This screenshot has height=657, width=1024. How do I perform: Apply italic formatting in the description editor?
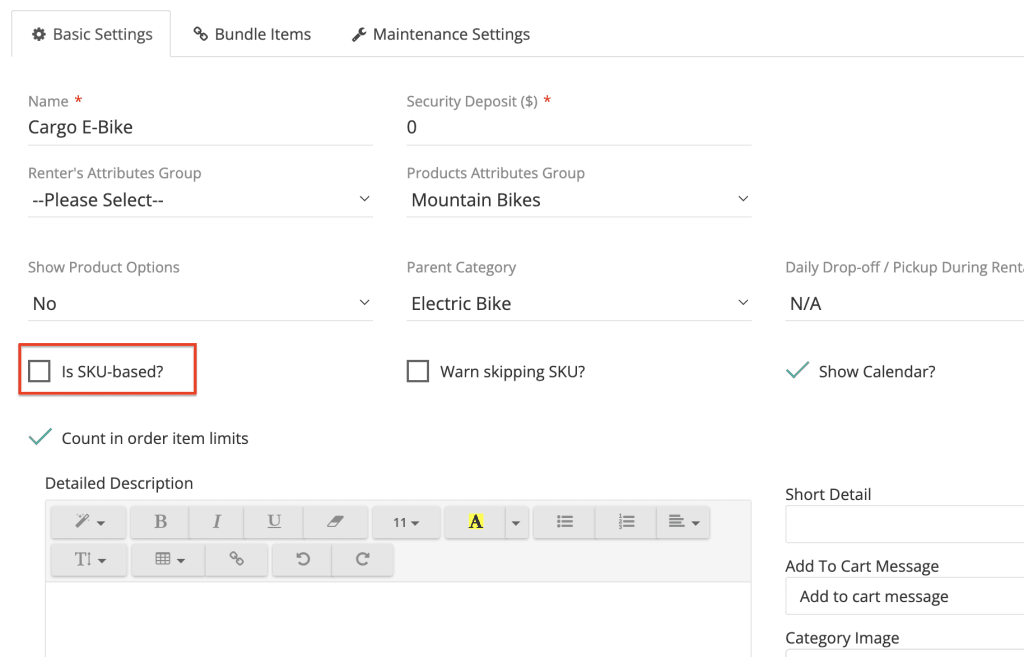pyautogui.click(x=217, y=522)
